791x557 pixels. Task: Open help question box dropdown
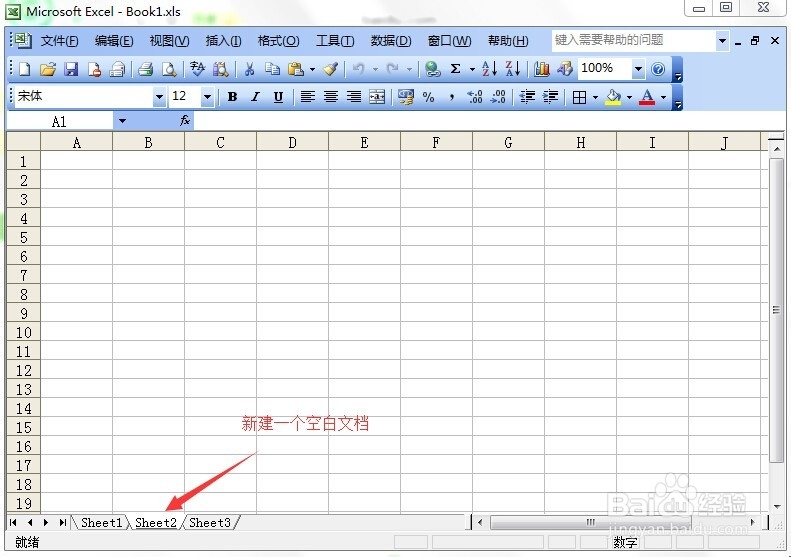tap(722, 41)
